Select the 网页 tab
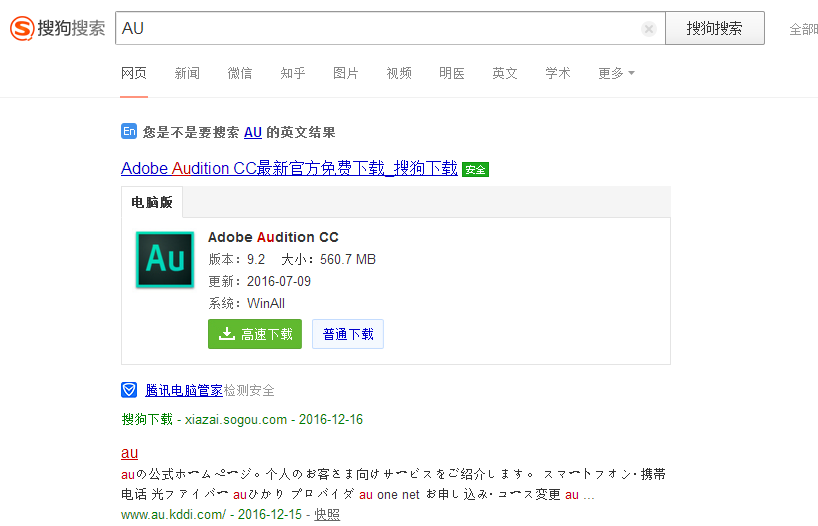Image resolution: width=818 pixels, height=526 pixels. (x=134, y=73)
